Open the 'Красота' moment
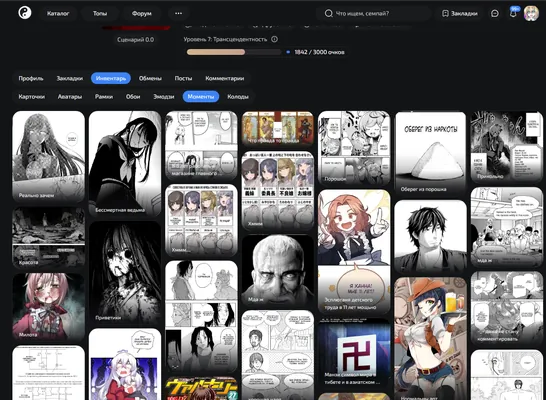 click(48, 238)
